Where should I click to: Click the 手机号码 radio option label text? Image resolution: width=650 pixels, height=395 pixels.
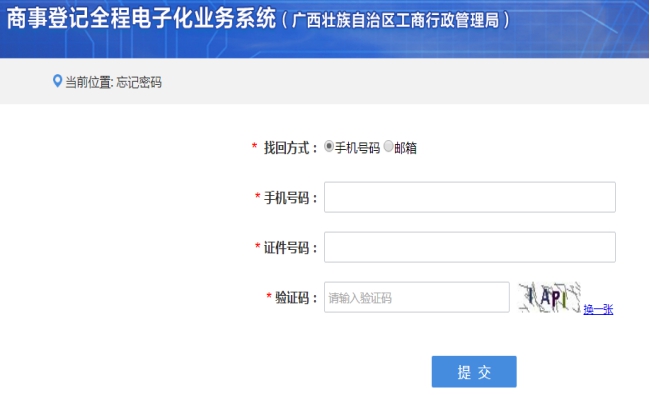point(357,148)
